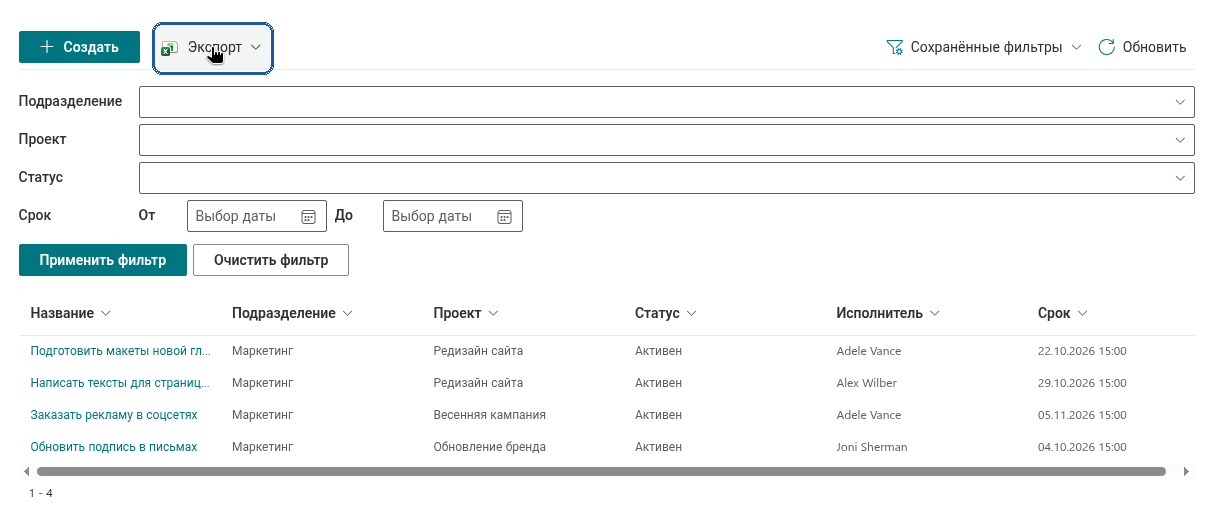Click the Обновить refresh icon
1220x520 pixels.
coord(1106,47)
